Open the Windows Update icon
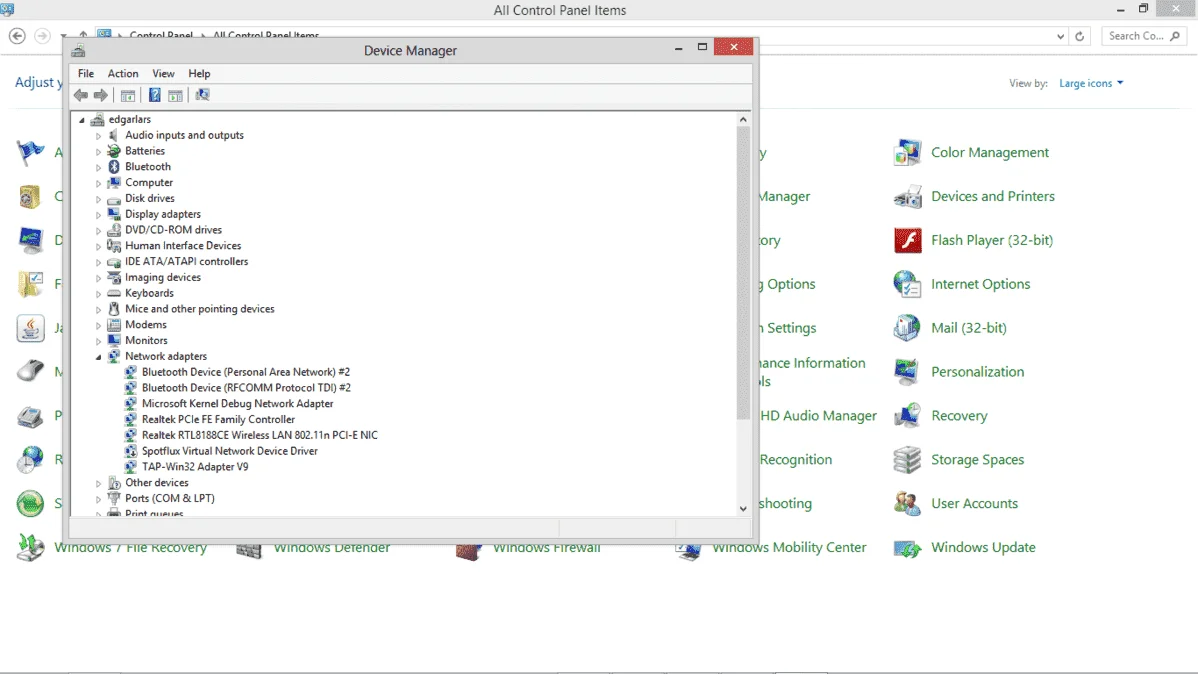Image resolution: width=1198 pixels, height=674 pixels. 907,548
